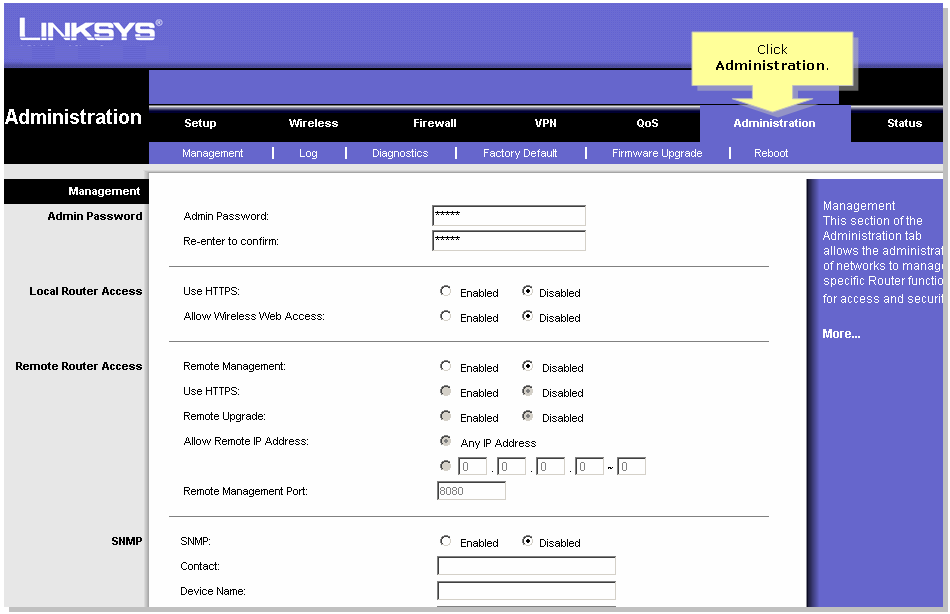This screenshot has height=614, width=950.
Task: Enable Remote Management
Action: (445, 366)
